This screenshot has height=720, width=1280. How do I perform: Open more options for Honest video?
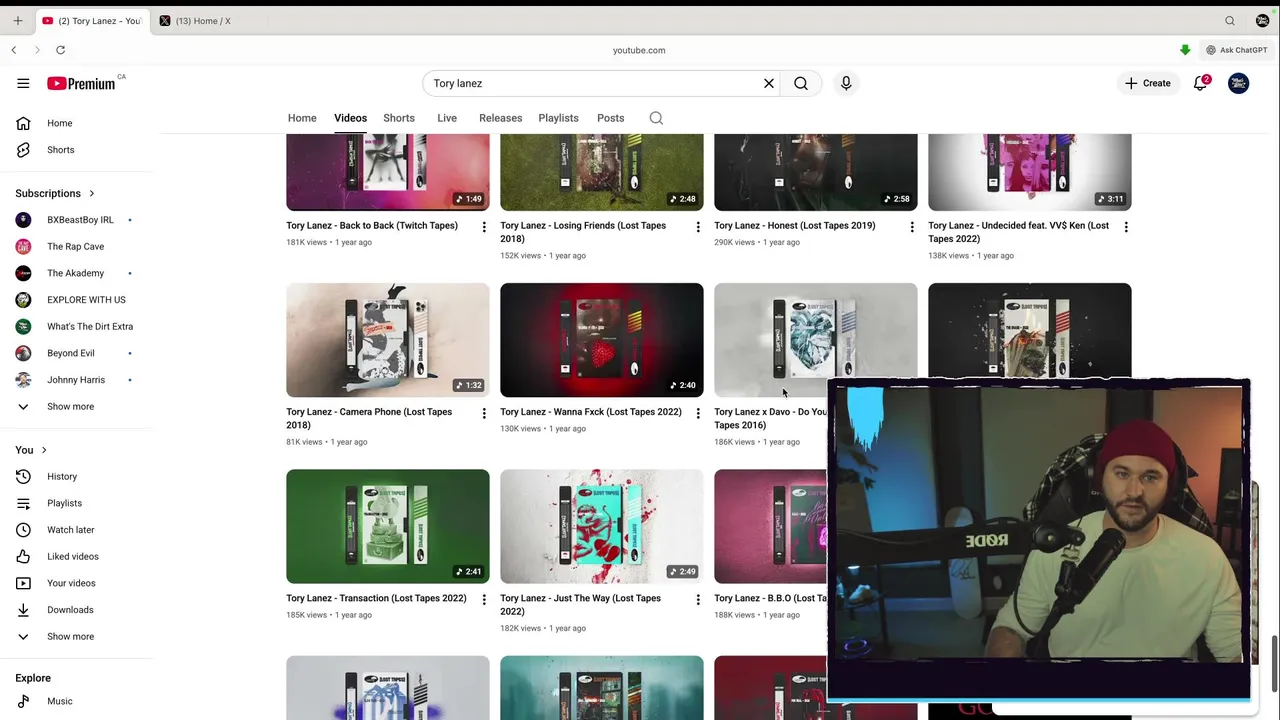(912, 227)
